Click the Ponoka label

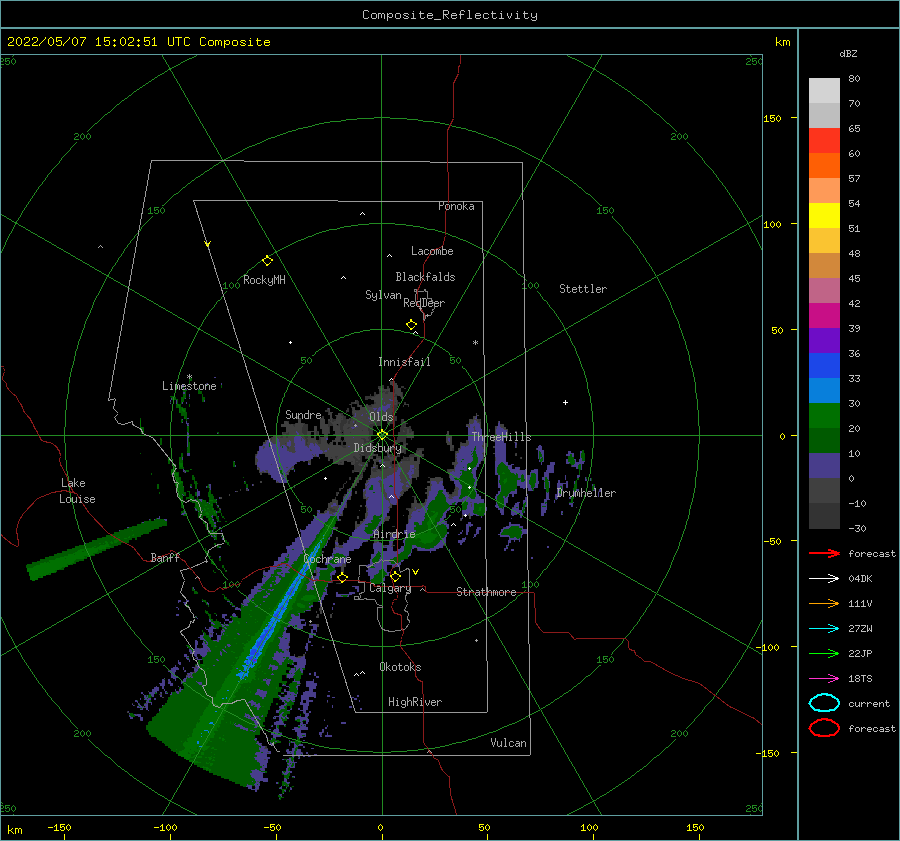(456, 206)
